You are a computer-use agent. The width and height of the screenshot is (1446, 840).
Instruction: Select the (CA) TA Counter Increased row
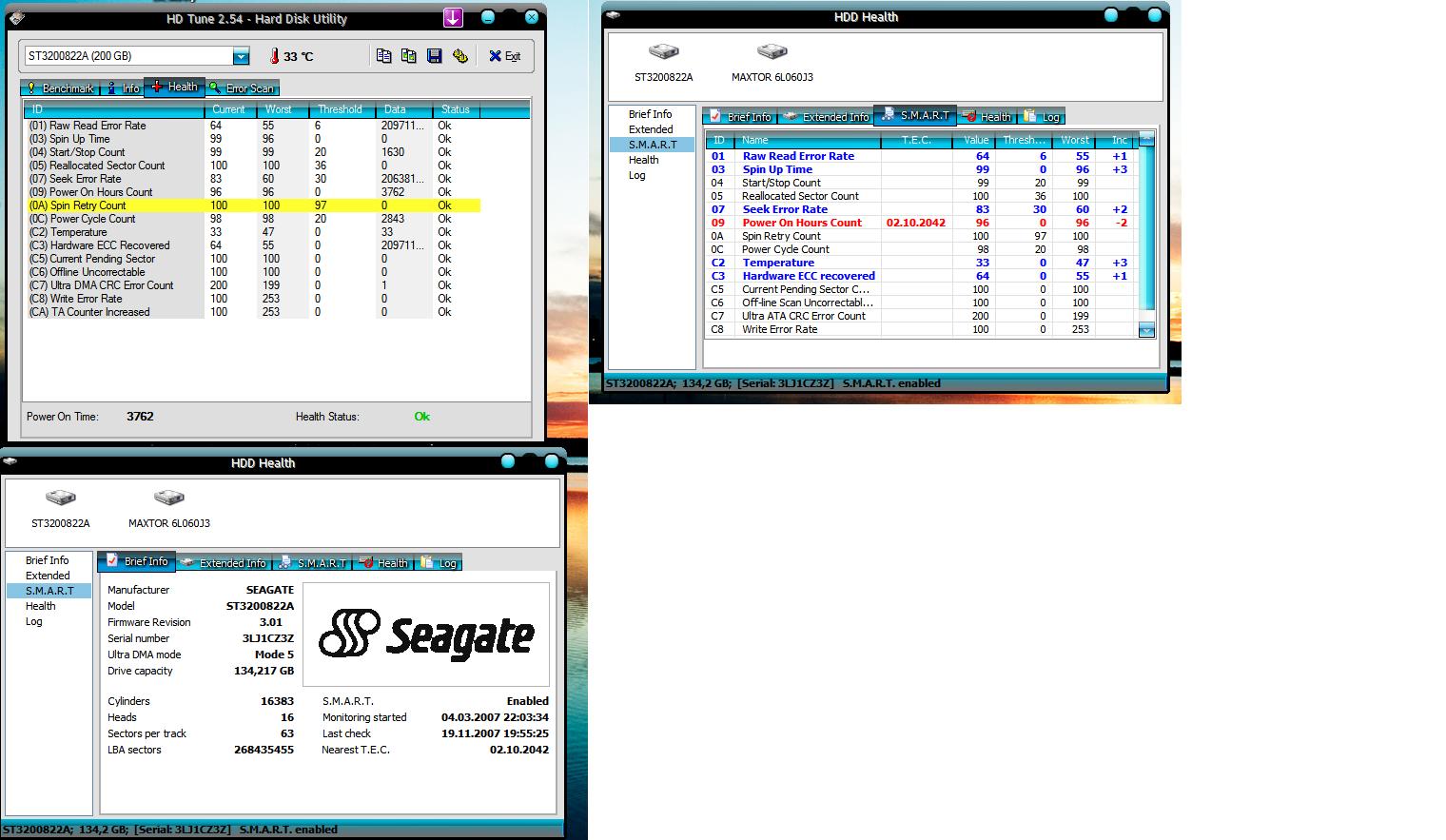click(x=253, y=312)
